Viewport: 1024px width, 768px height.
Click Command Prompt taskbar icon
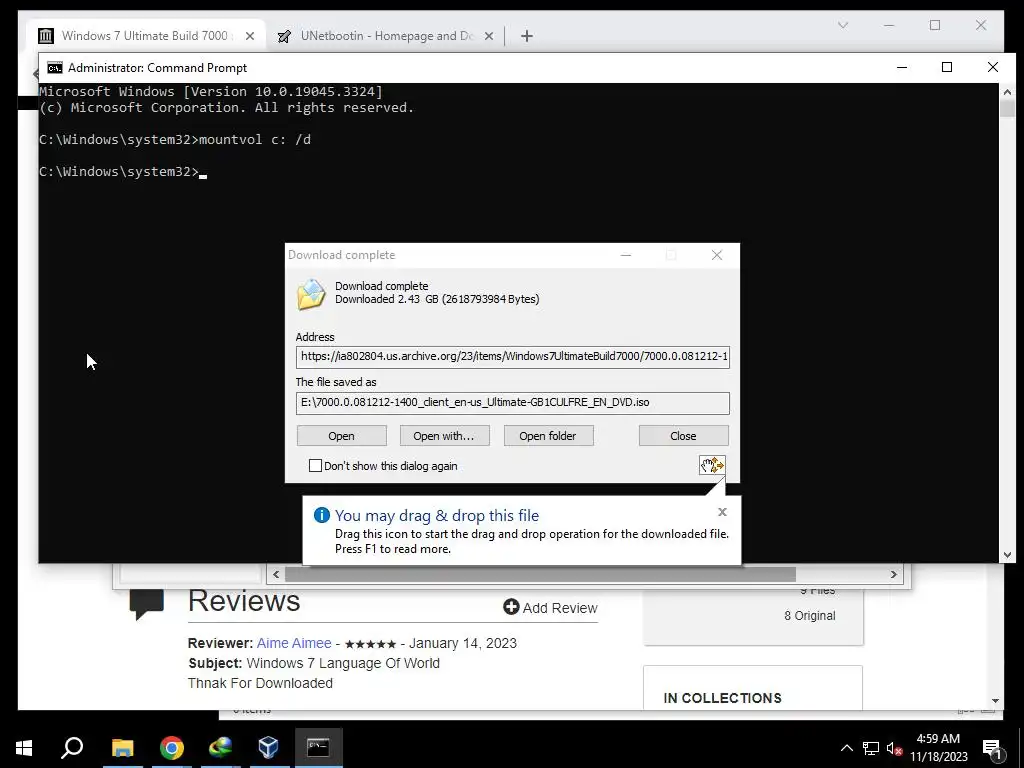tap(319, 748)
